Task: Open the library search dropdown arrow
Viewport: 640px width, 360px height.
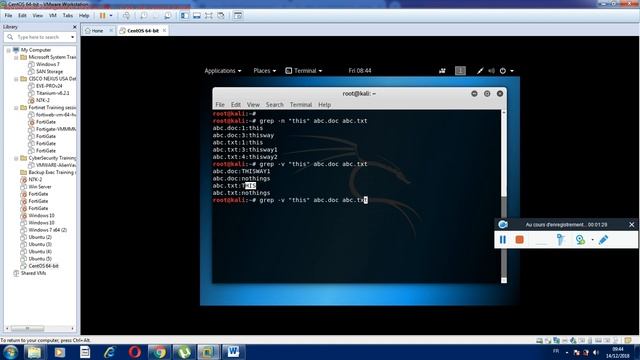Action: (73, 37)
